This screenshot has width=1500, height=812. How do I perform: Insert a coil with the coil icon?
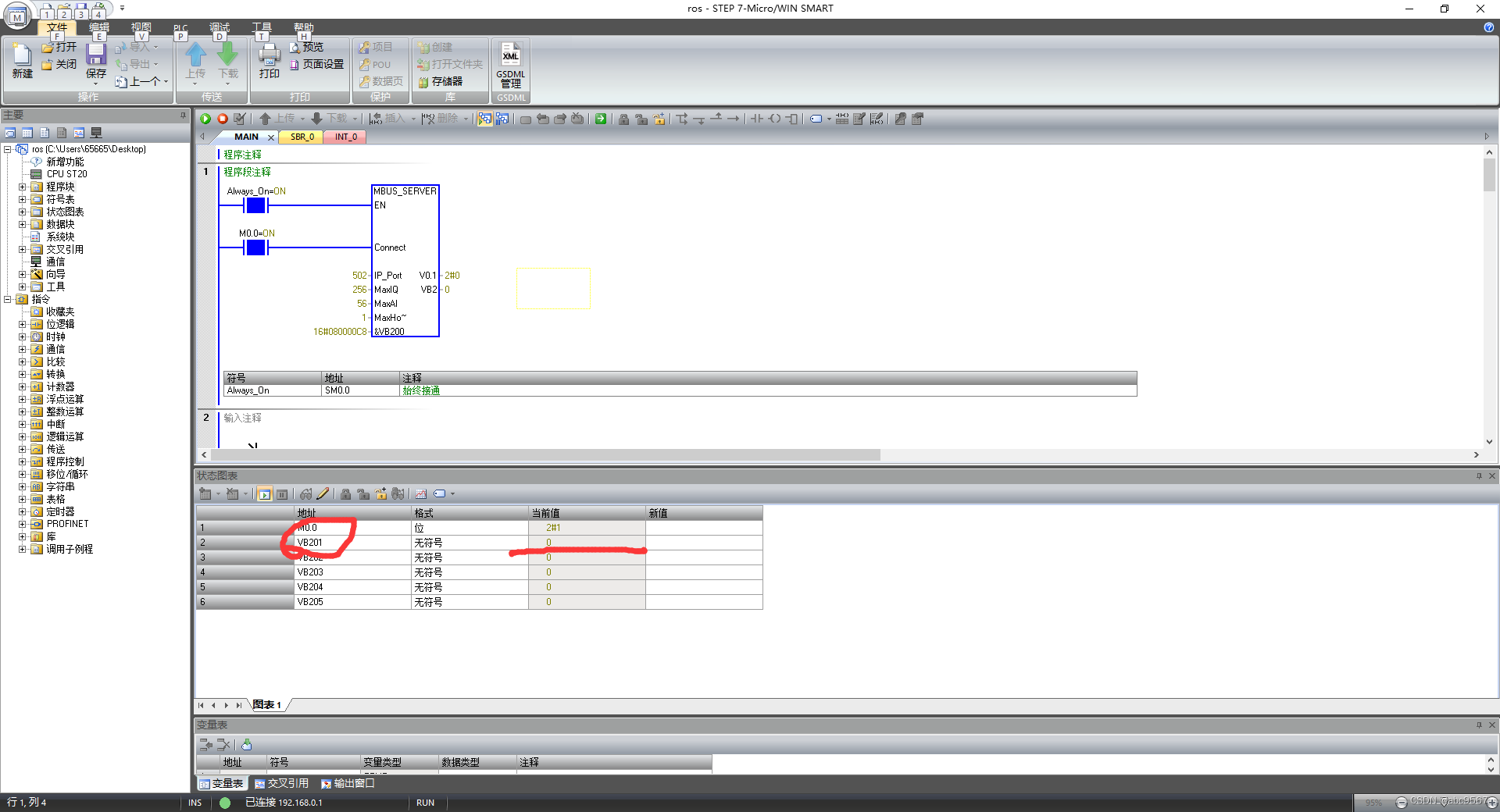point(774,119)
